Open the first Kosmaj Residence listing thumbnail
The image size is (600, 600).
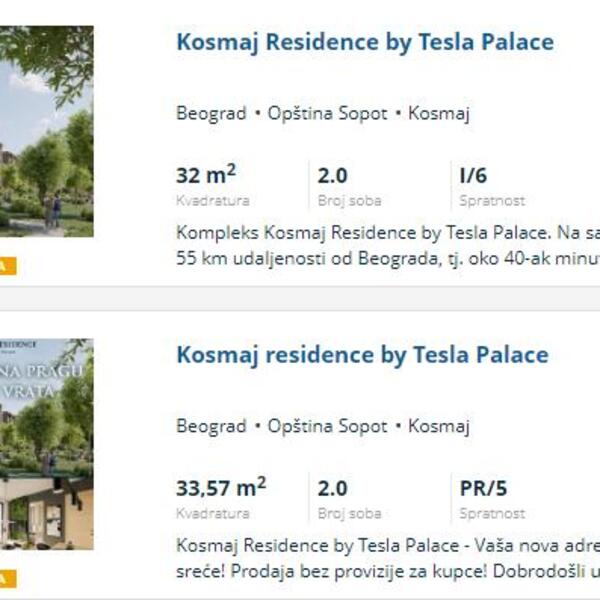coord(46,130)
